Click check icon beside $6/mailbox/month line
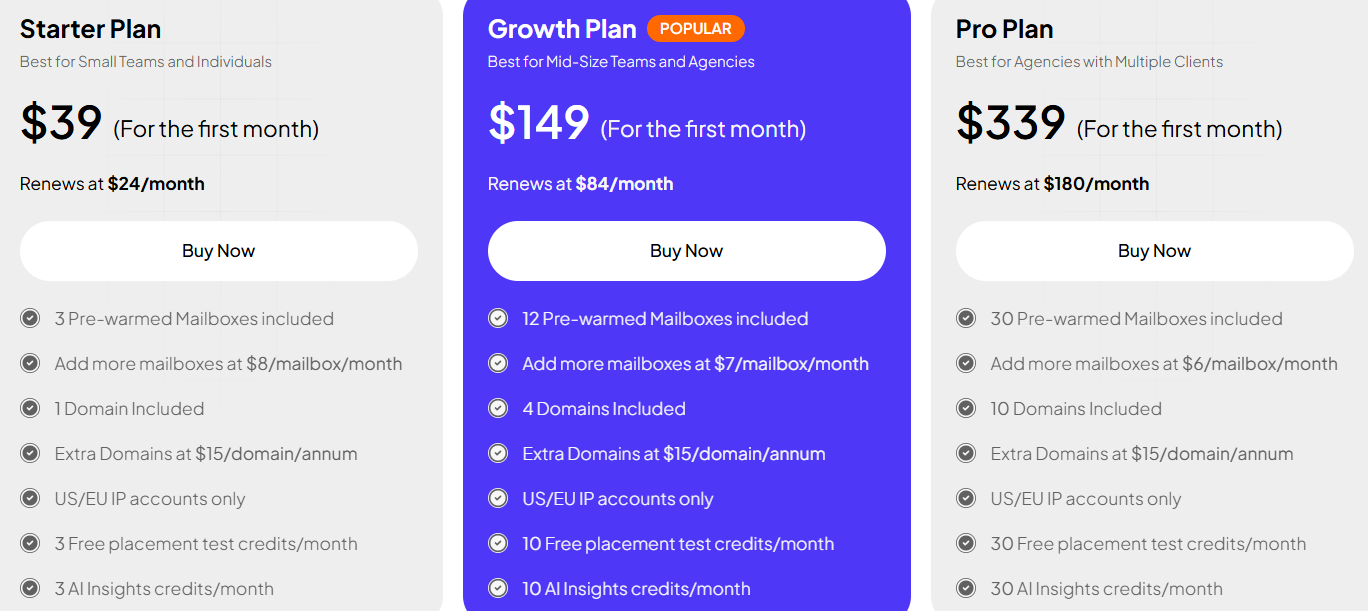Viewport: 1368px width, 611px height. click(966, 363)
